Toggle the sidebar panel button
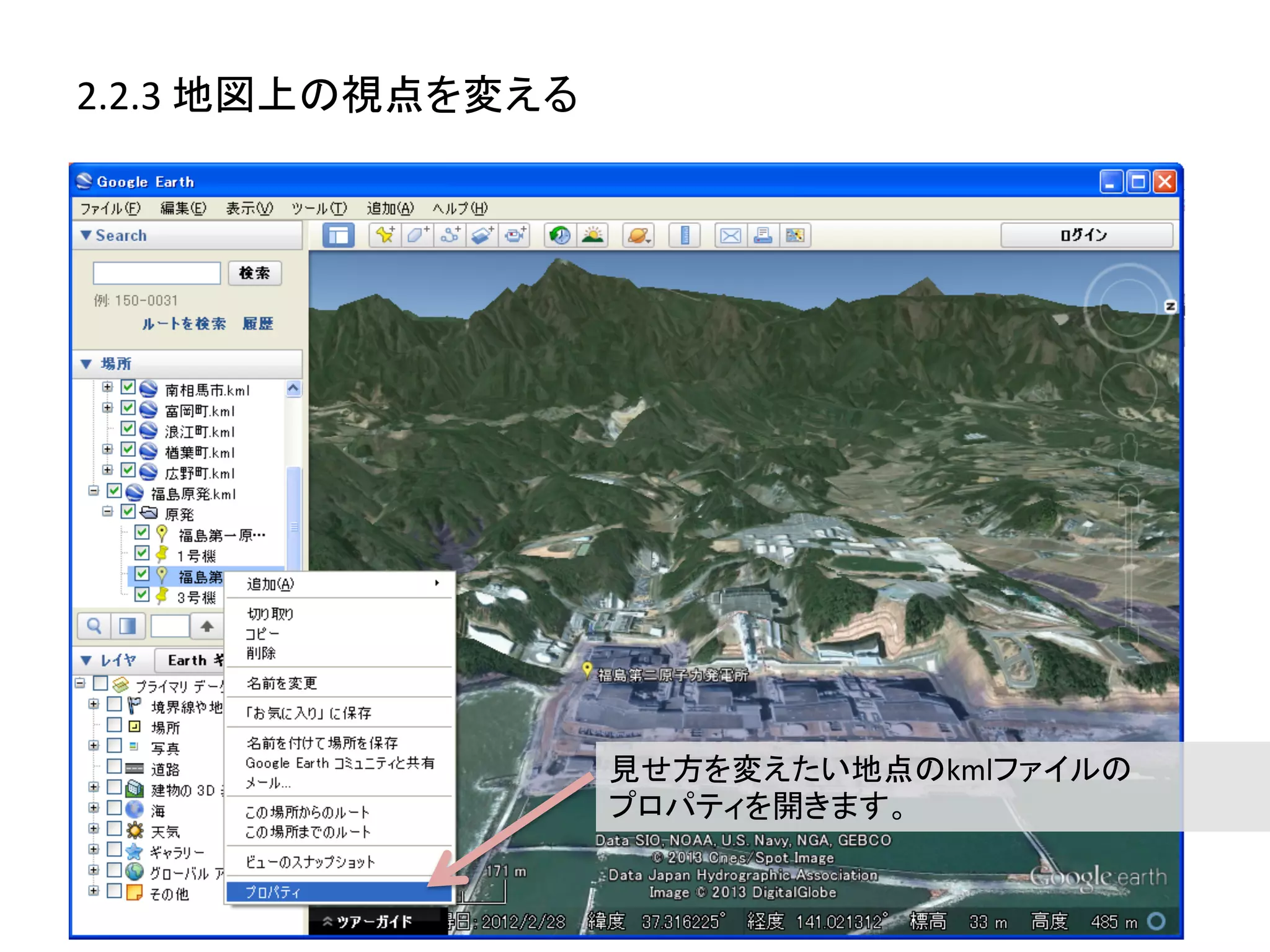The image size is (1270, 952). (339, 236)
